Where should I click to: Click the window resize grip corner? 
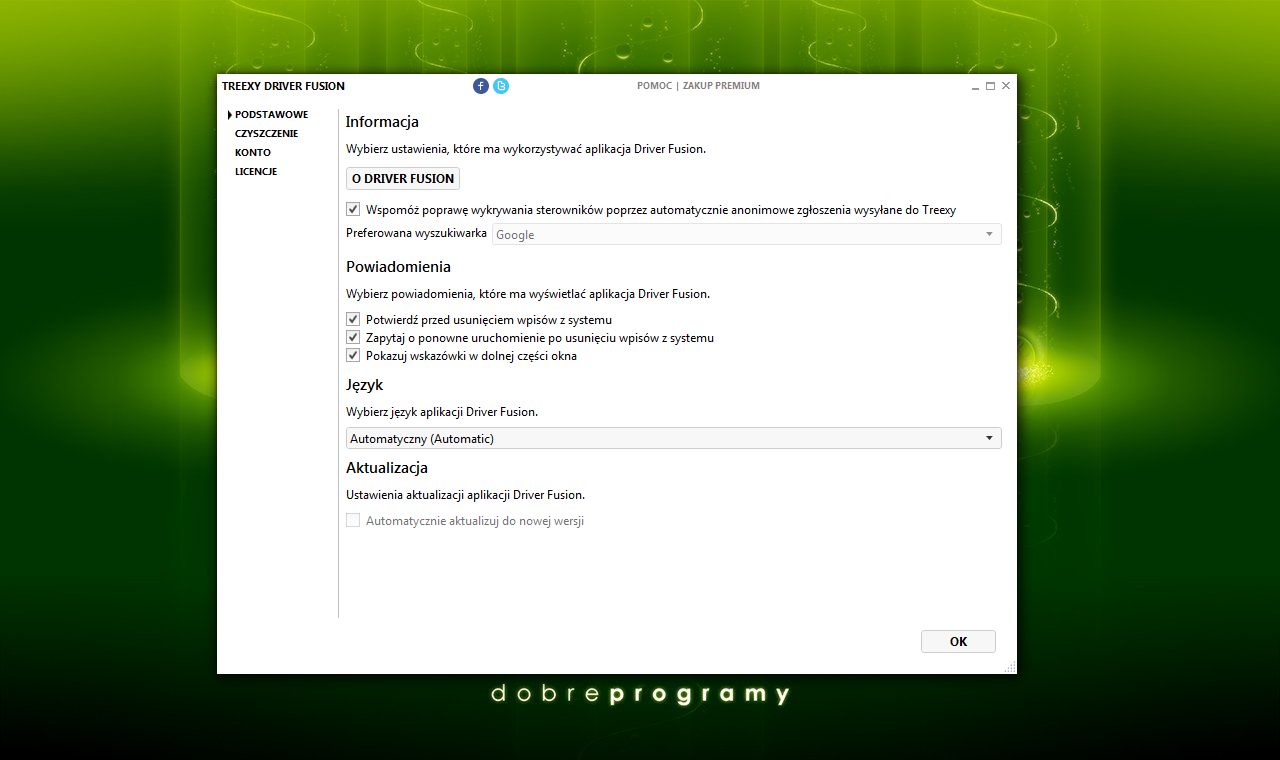pos(1010,667)
